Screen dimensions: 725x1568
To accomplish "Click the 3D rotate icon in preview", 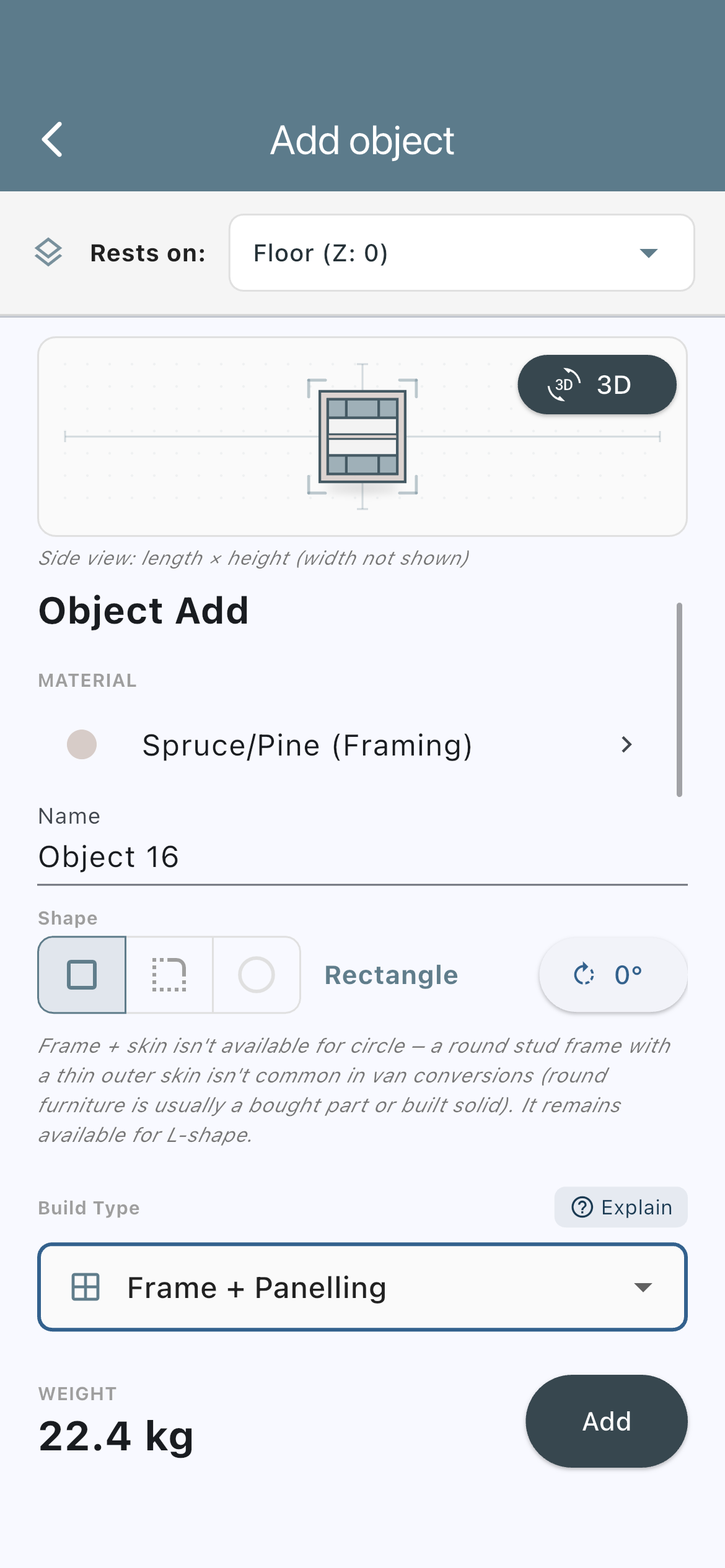I will 564,385.
